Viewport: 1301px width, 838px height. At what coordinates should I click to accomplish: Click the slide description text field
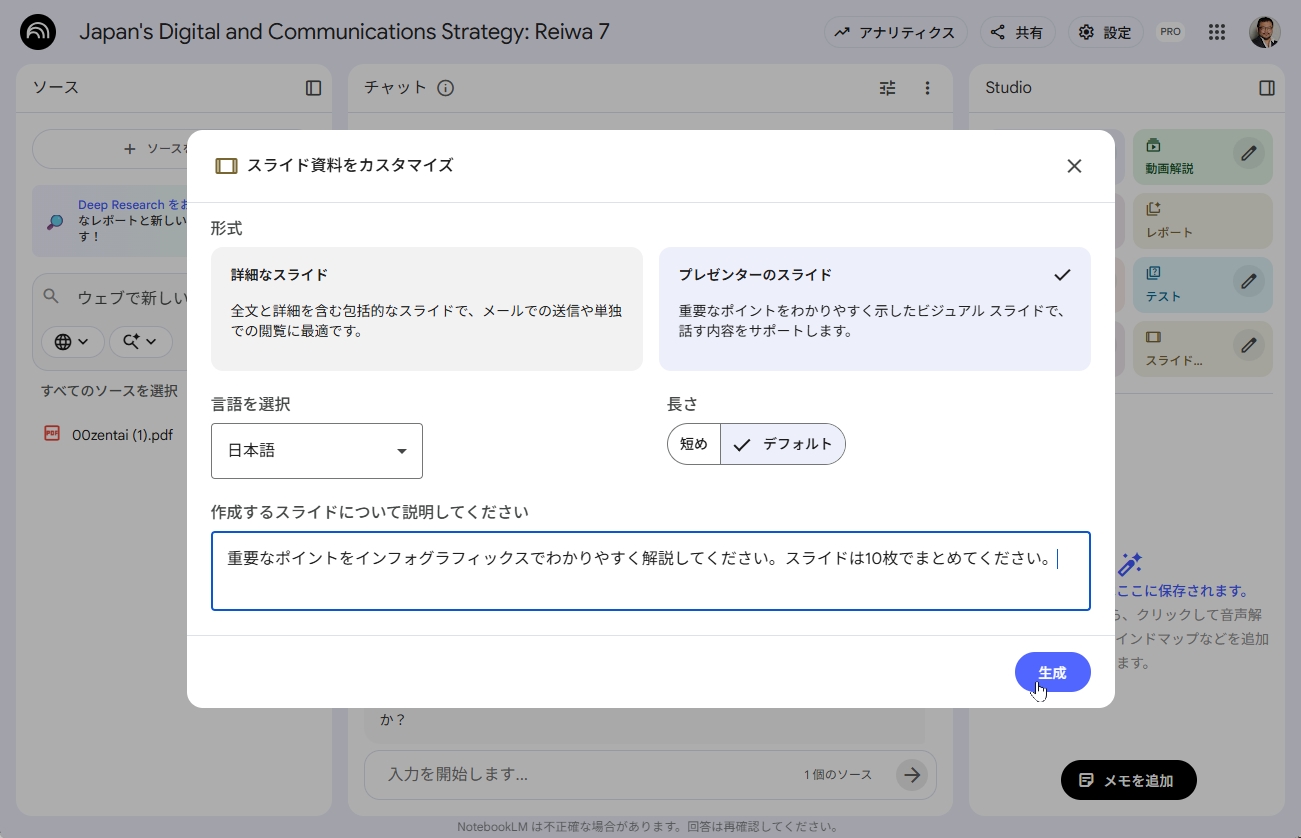point(651,571)
